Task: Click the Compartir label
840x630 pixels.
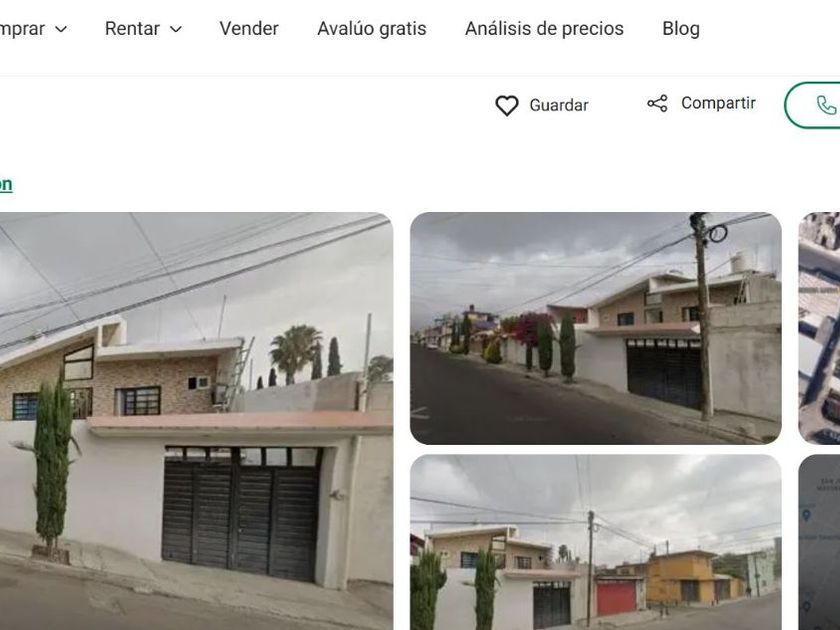Action: click(718, 103)
